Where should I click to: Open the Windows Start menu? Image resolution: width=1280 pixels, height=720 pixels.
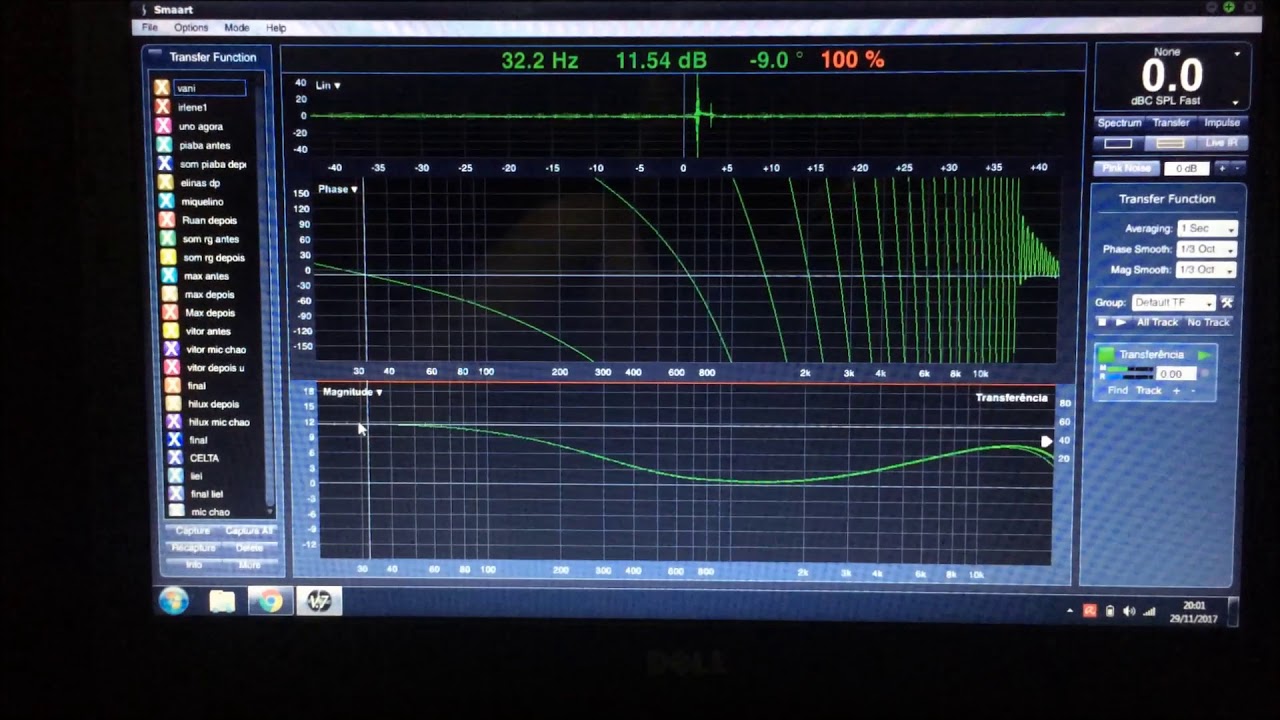tap(174, 601)
